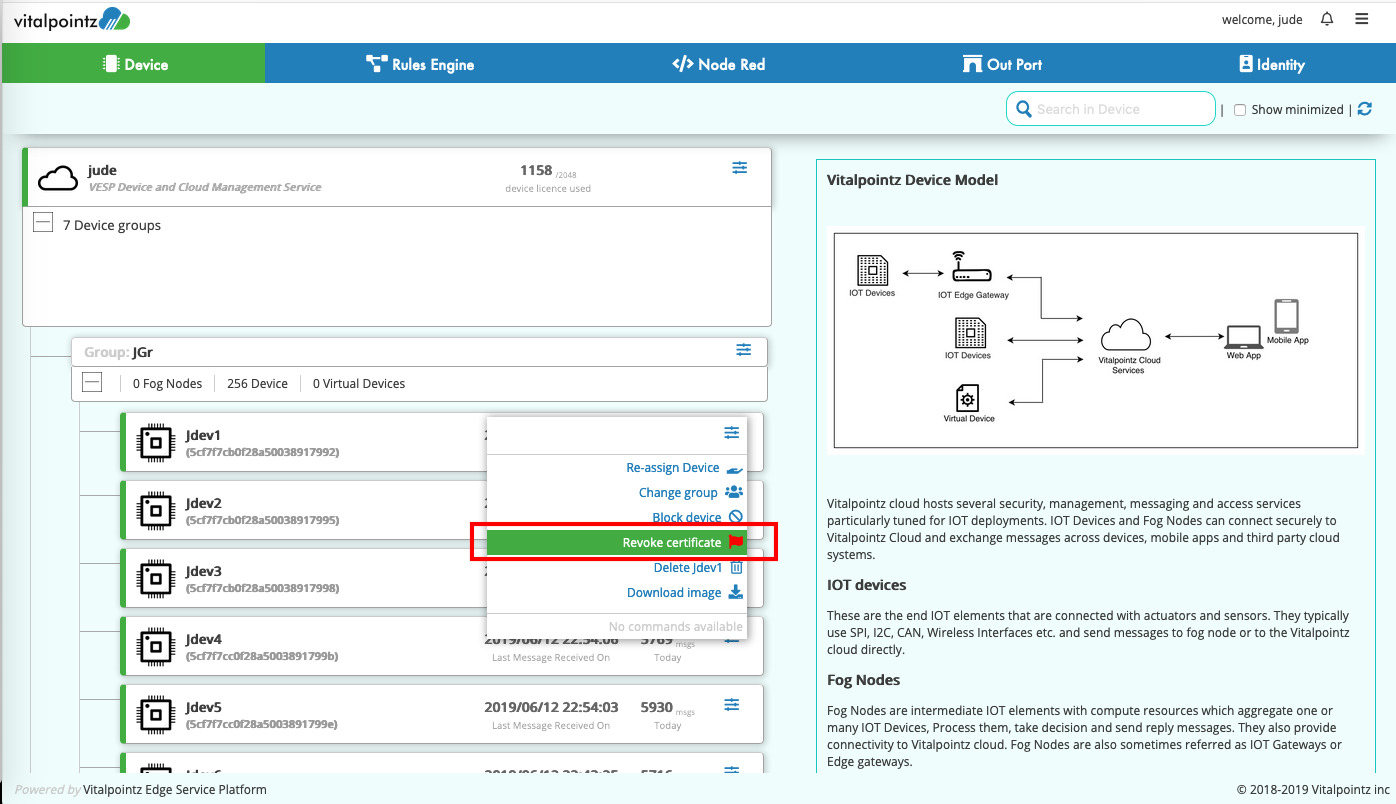This screenshot has height=804, width=1396.
Task: Collapse the 7 Device groups tree
Action: (43, 223)
